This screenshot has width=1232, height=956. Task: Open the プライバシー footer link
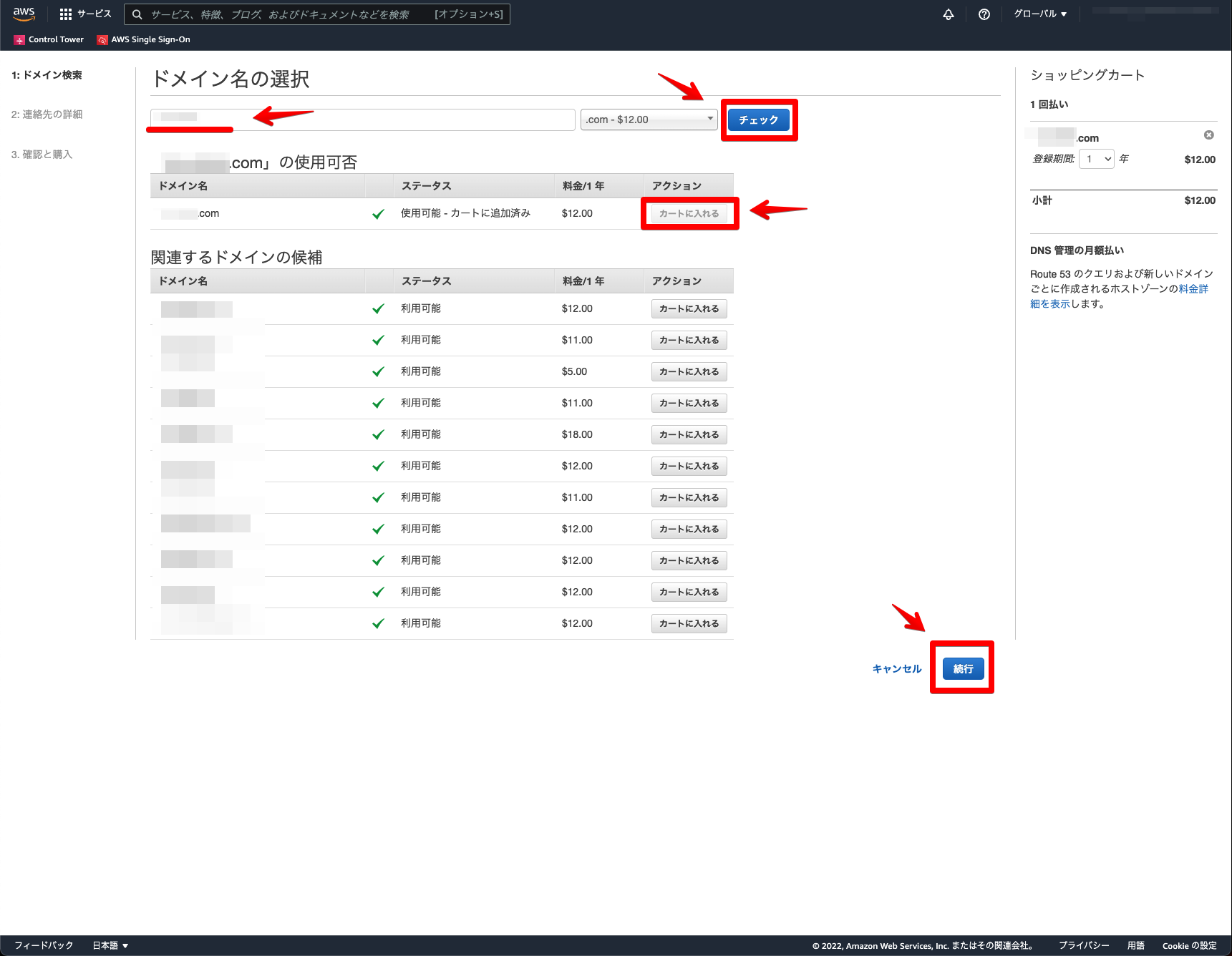(x=1084, y=945)
